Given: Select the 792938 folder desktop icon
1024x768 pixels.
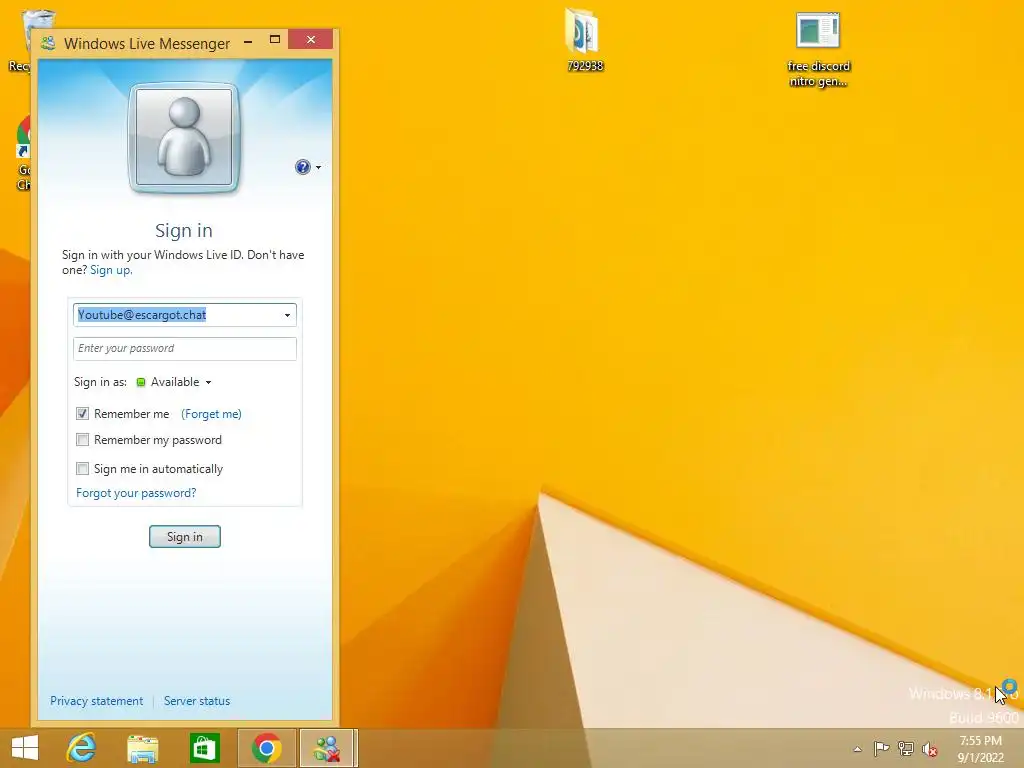Looking at the screenshot, I should 584,39.
